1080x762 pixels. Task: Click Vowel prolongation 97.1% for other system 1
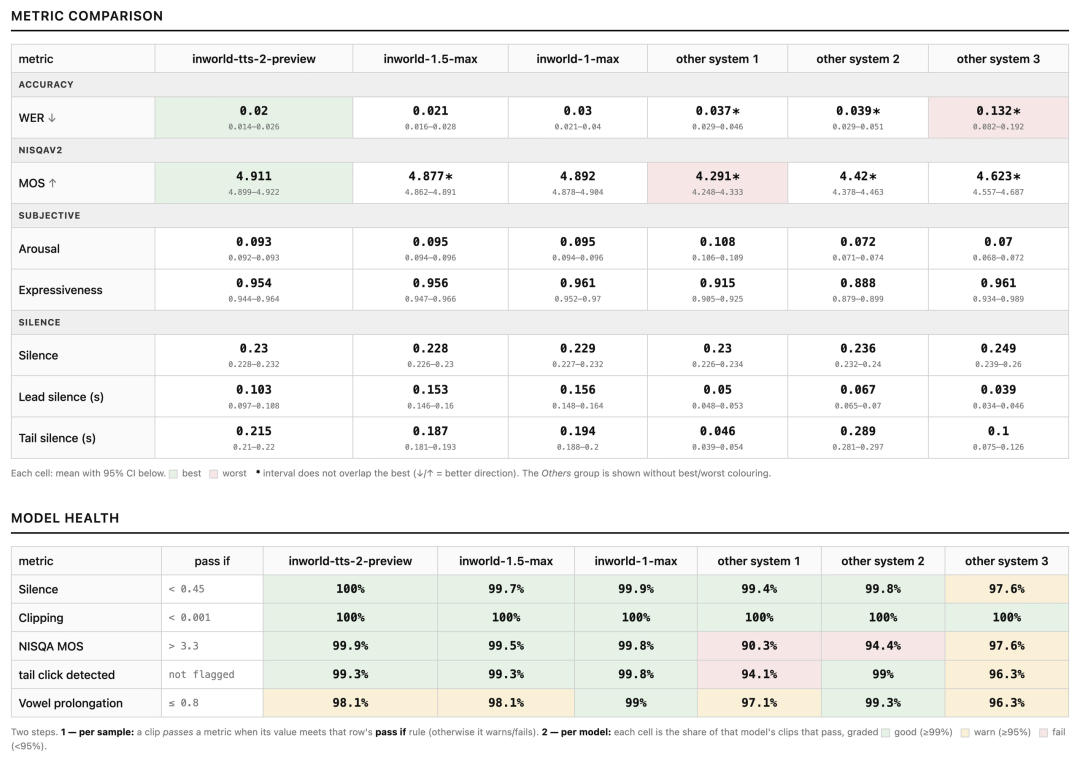coord(759,703)
